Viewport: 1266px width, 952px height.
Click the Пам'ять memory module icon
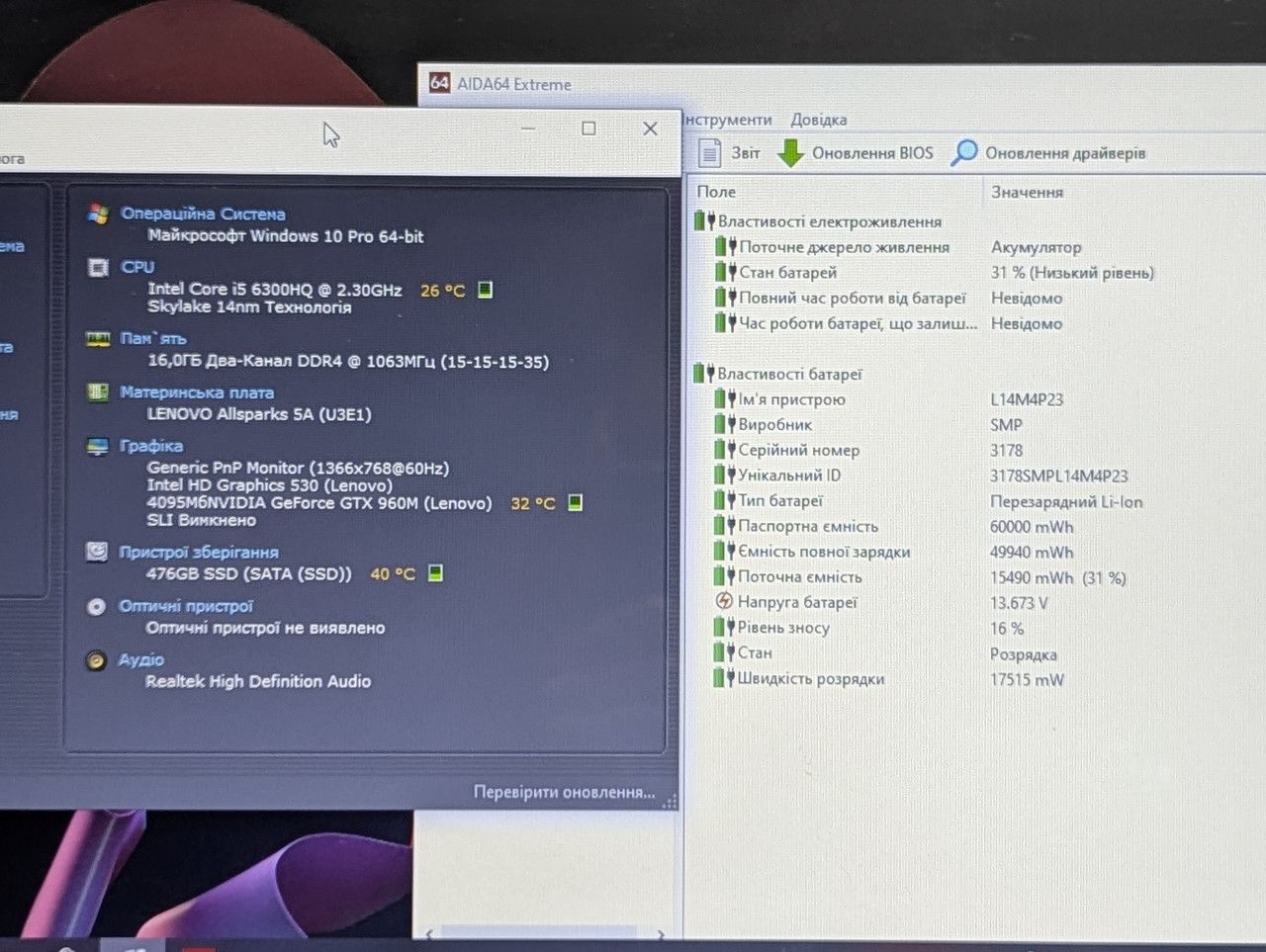(98, 339)
